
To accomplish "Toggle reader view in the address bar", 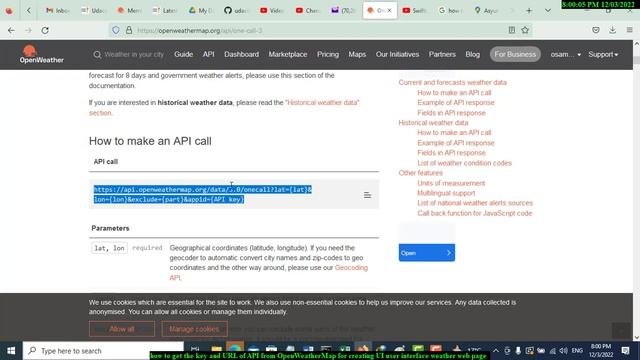I will tap(511, 30).
